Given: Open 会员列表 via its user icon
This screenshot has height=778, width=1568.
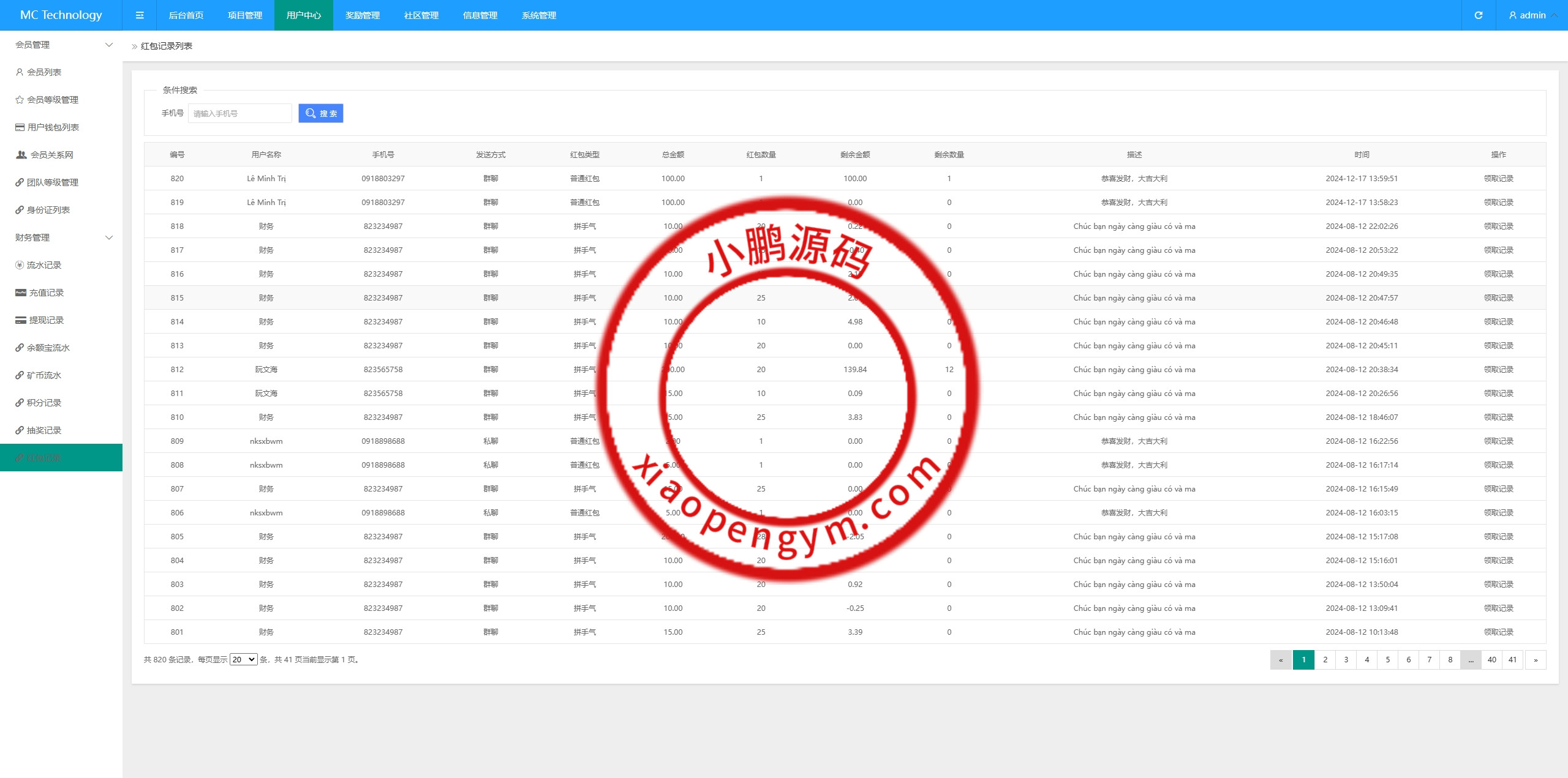Looking at the screenshot, I should [20, 72].
